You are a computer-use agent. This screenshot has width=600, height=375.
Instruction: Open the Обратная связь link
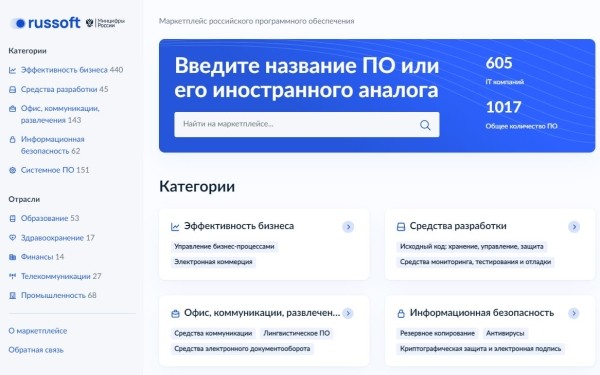36,350
